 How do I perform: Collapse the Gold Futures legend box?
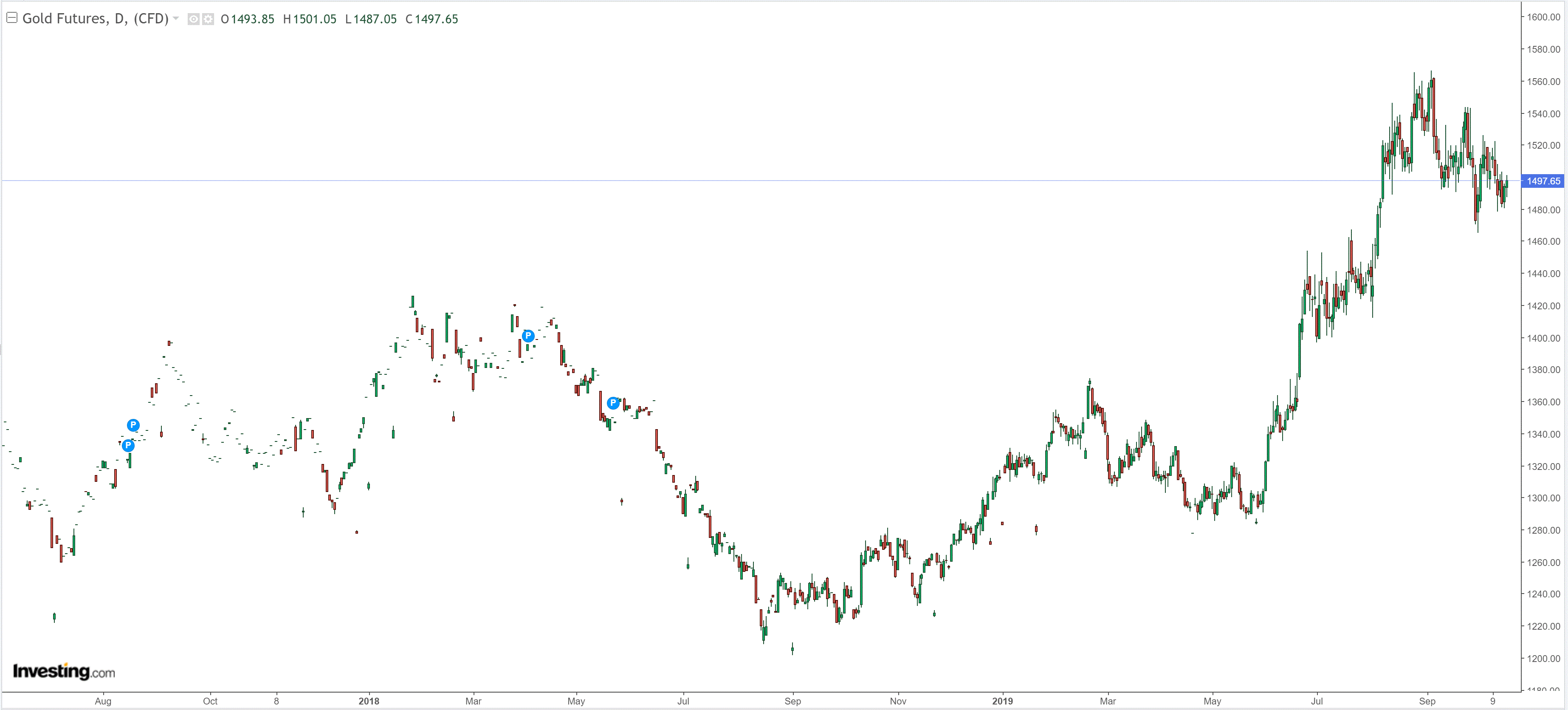[x=11, y=18]
